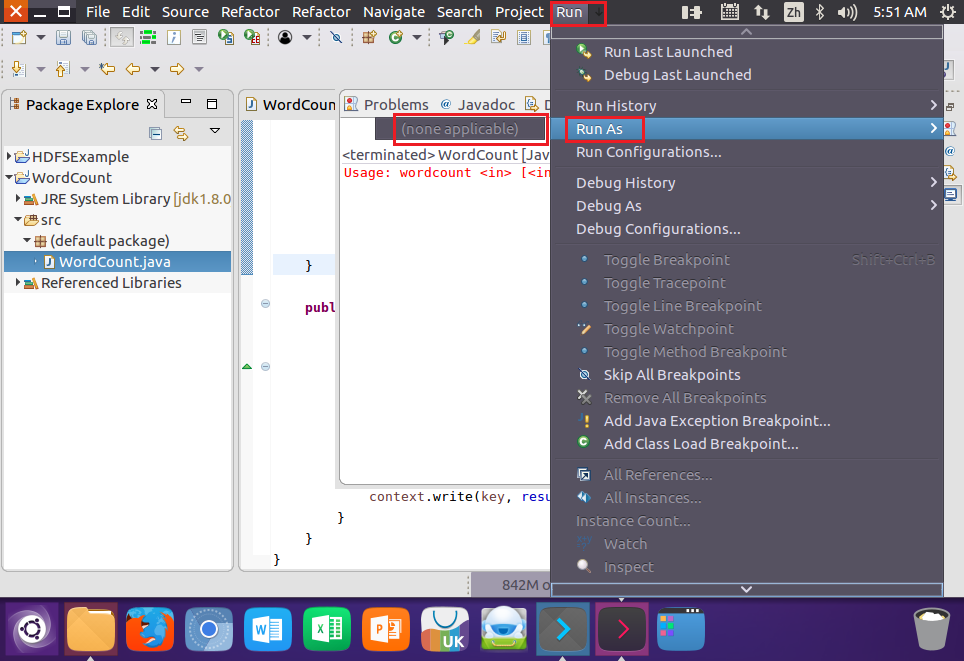Click the Next Annotation down-arrow icon

click(18, 69)
